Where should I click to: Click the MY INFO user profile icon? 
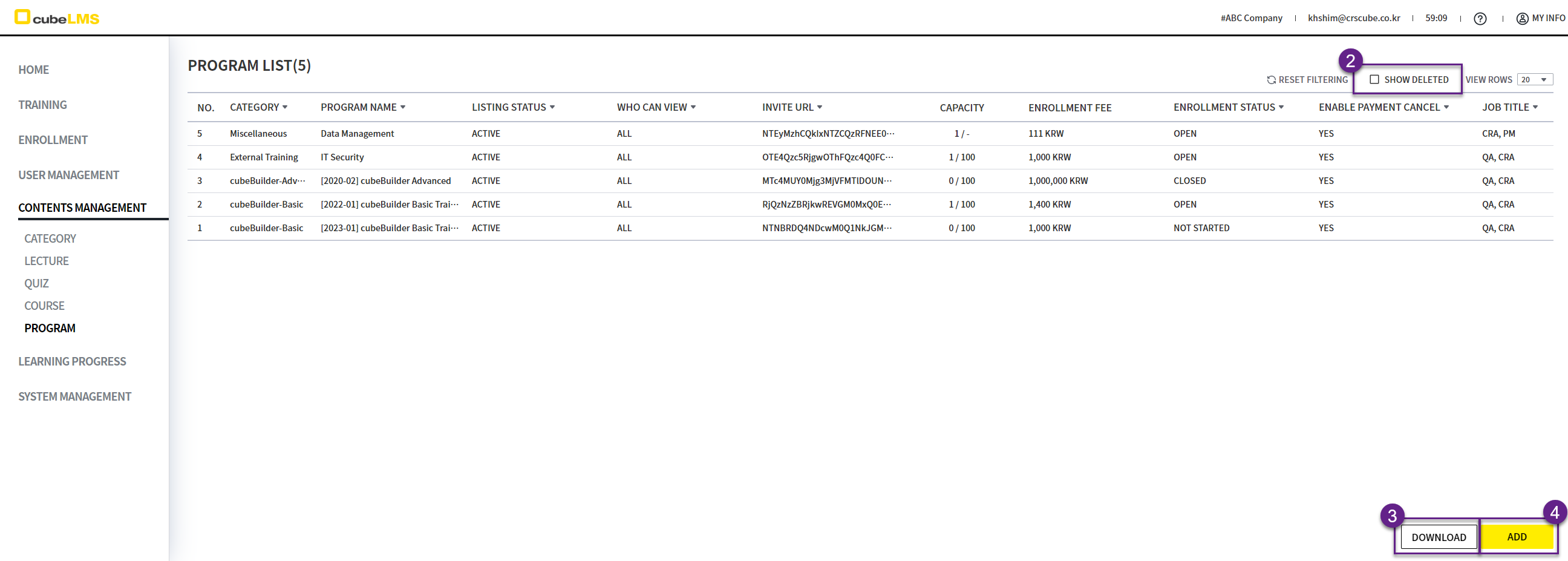[1522, 18]
